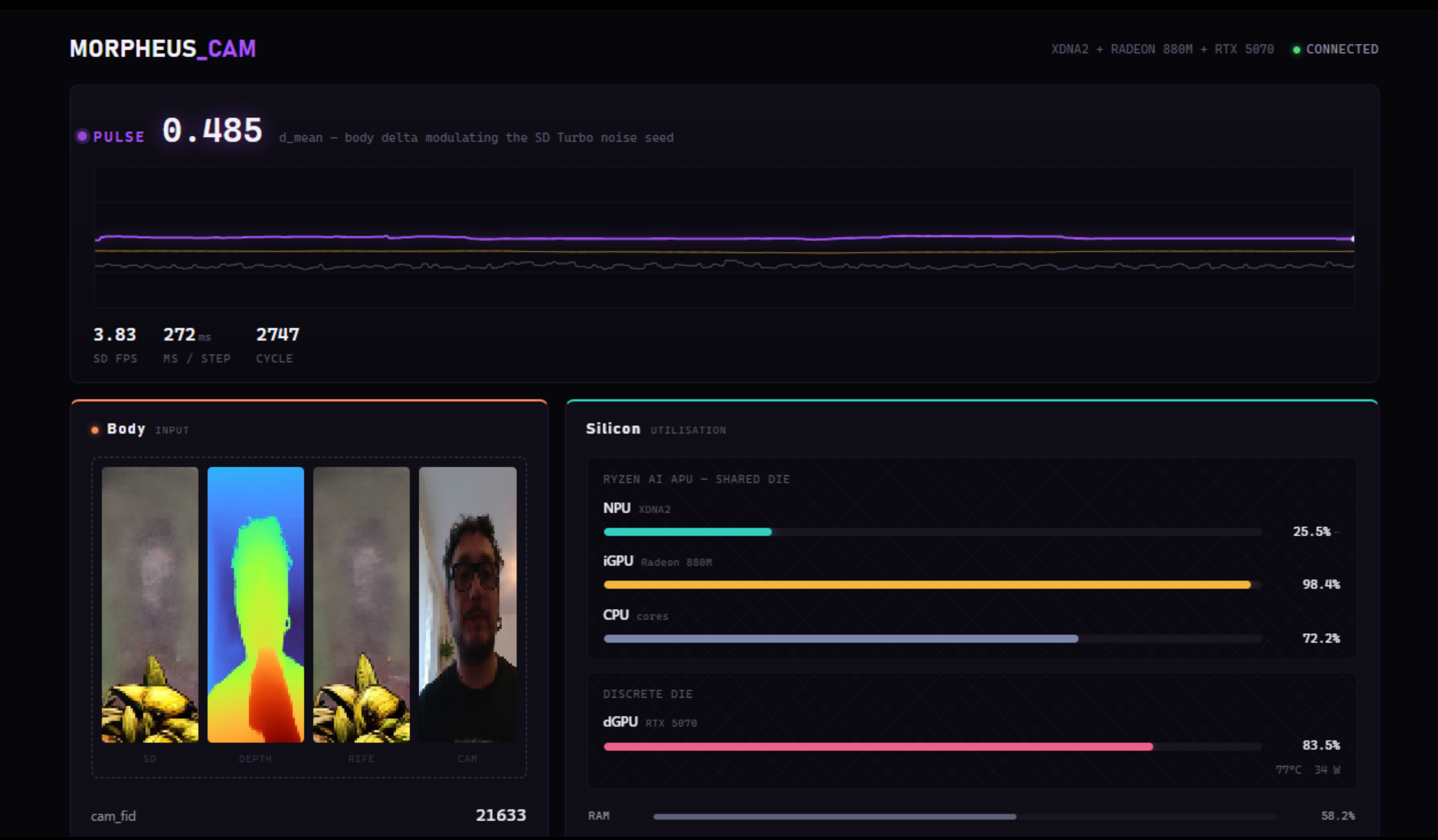The width and height of the screenshot is (1438, 840).
Task: Click the green CONNECTED status dot
Action: (x=1297, y=50)
